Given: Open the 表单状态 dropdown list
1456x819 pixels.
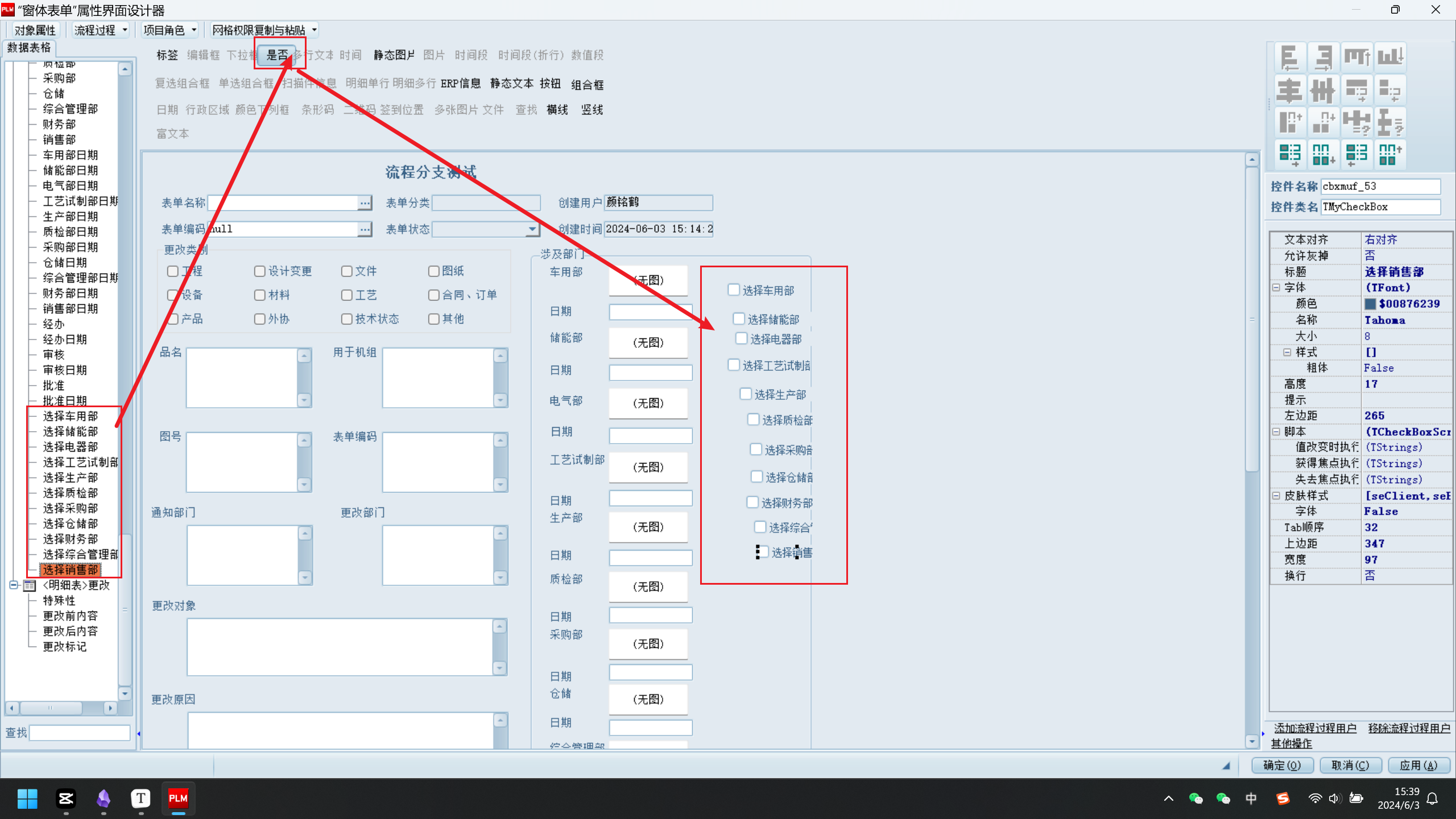Looking at the screenshot, I should coord(532,229).
